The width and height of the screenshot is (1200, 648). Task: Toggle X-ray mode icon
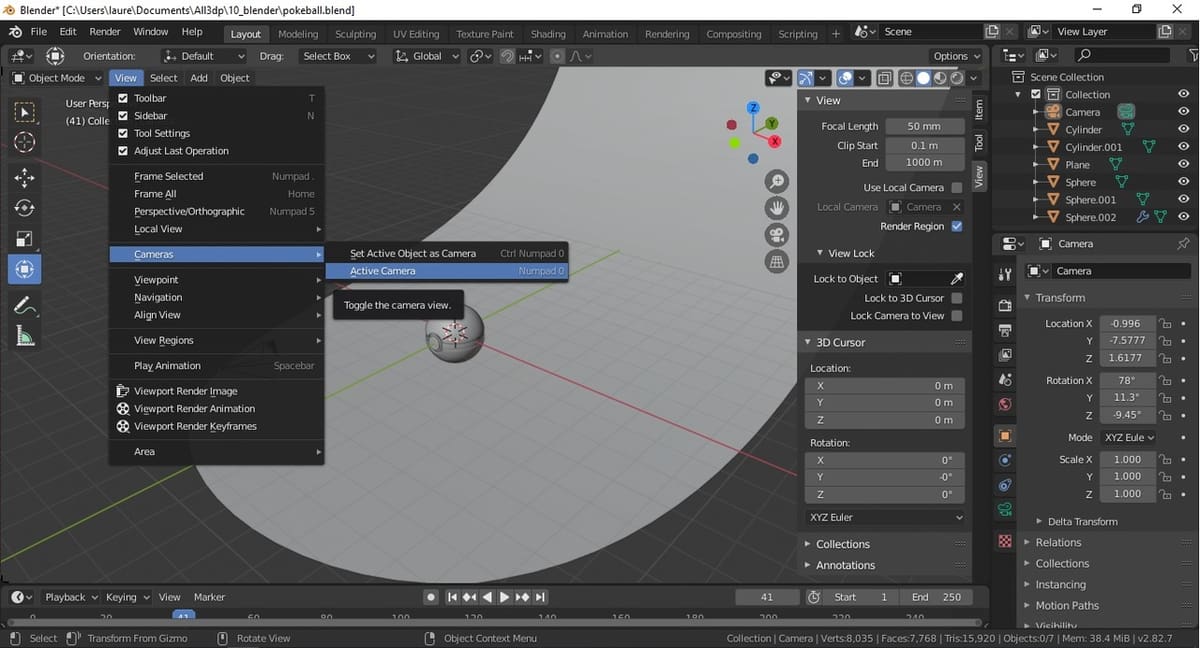[885, 78]
